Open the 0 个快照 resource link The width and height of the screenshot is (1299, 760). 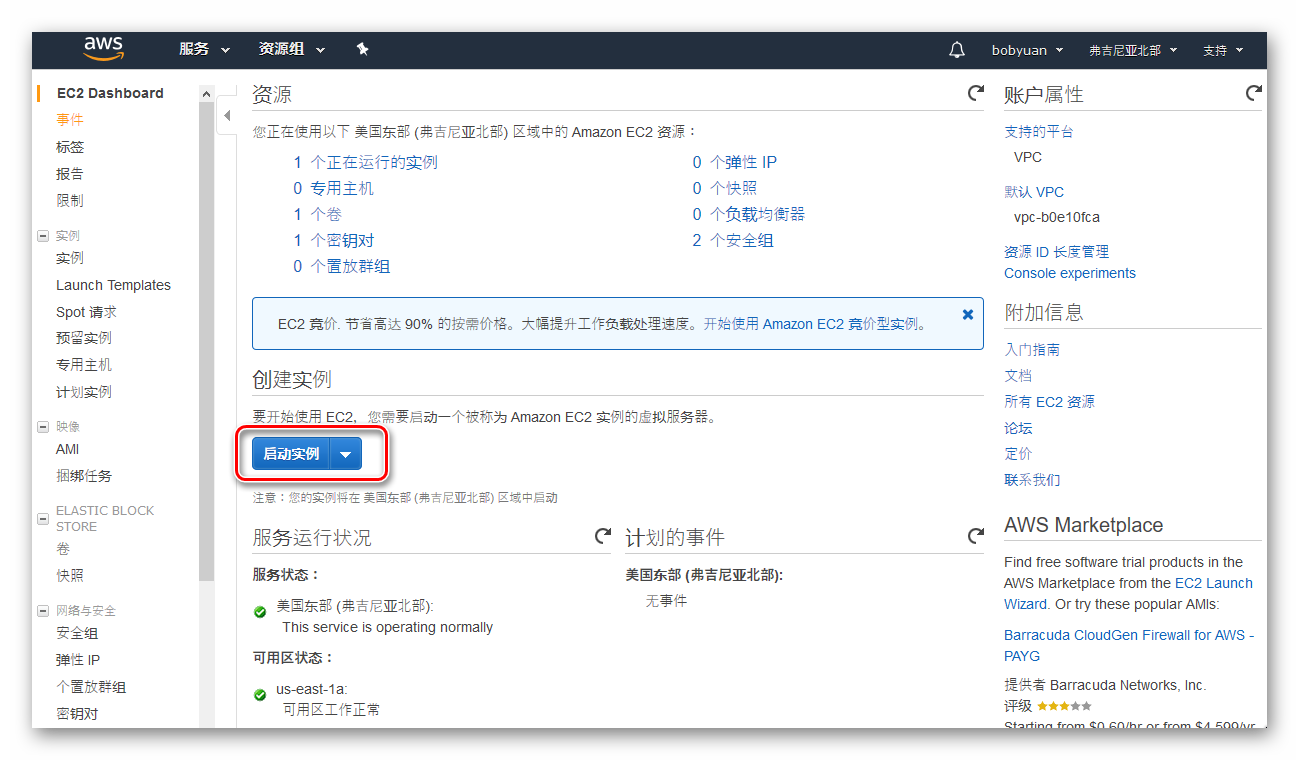724,188
